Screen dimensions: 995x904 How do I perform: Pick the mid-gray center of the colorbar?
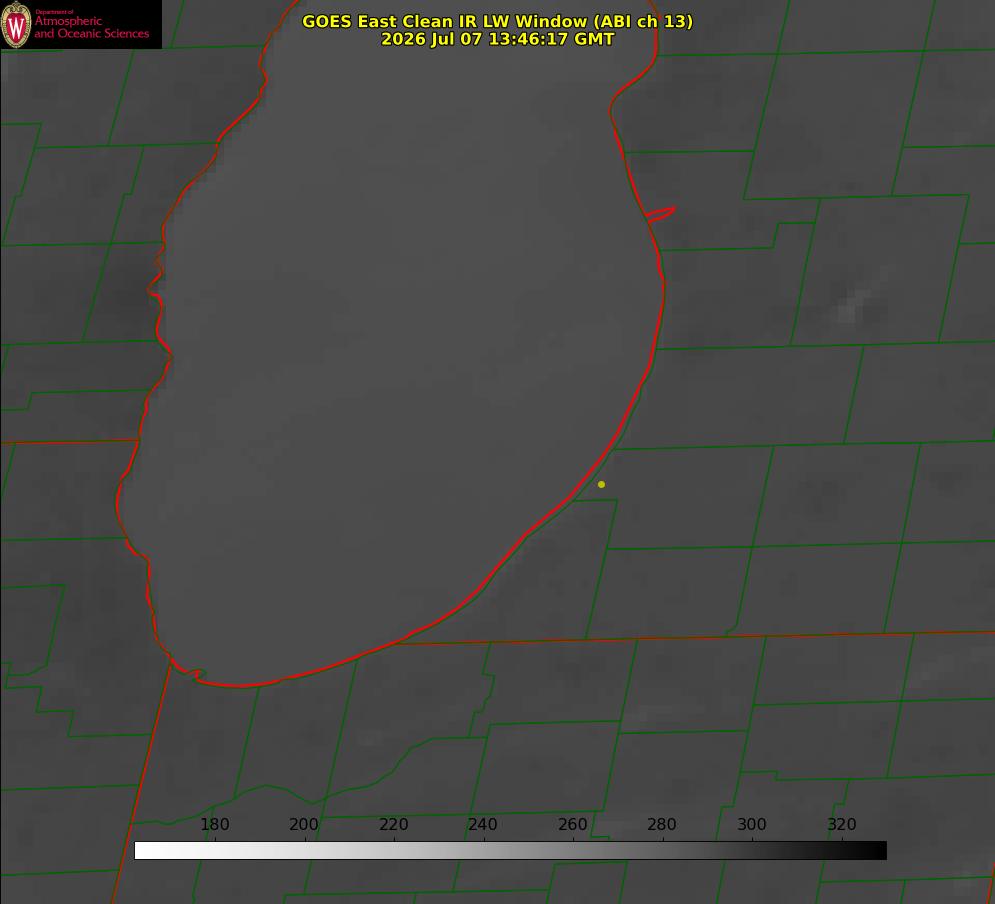(510, 851)
